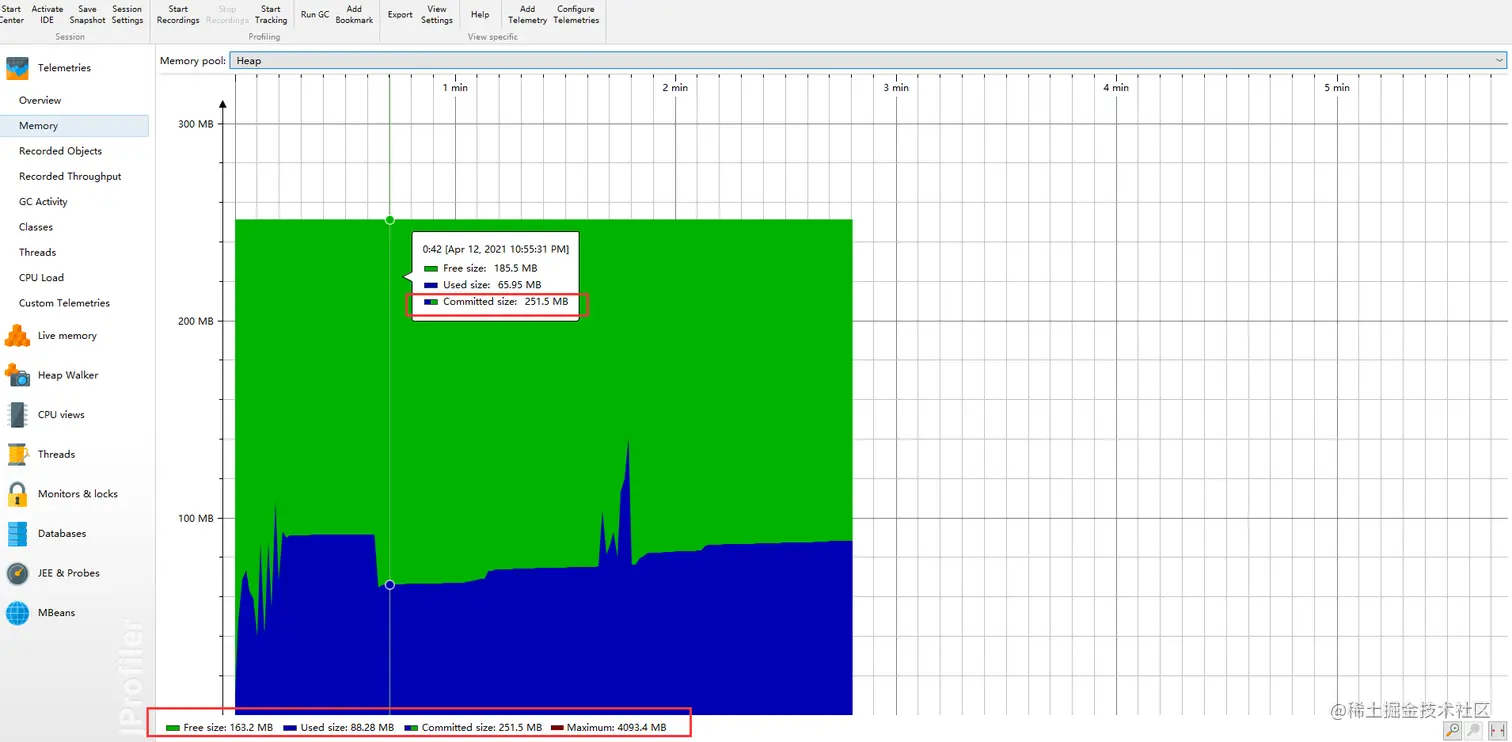Click the blue Used size legend entry
This screenshot has width=1512, height=742.
point(338,727)
